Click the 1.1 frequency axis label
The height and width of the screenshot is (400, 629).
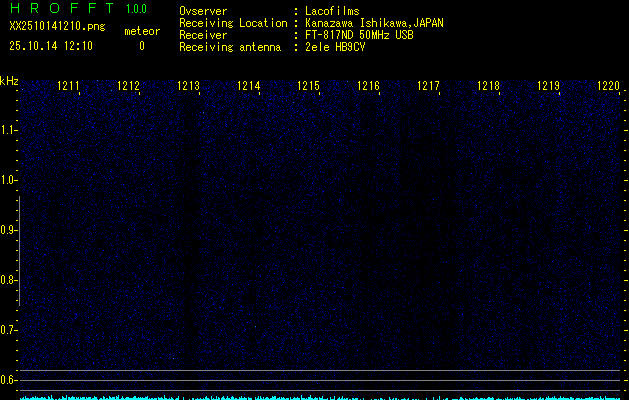coord(9,130)
